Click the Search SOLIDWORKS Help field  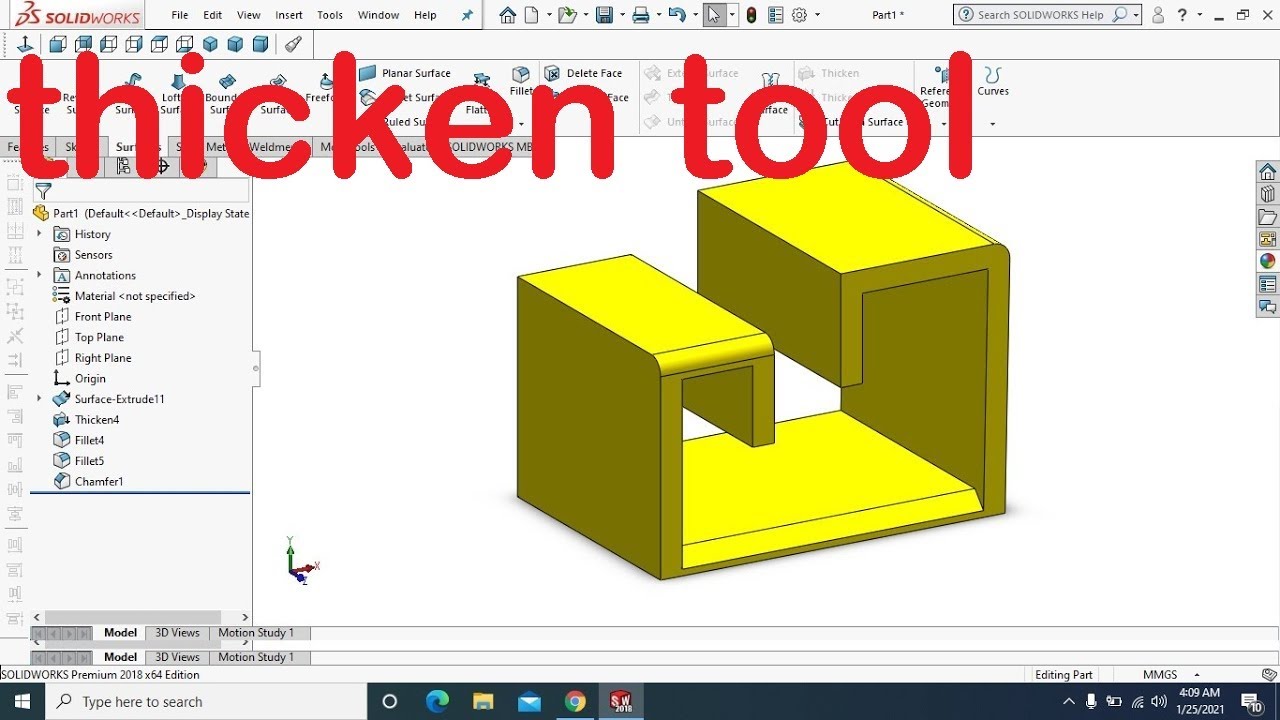[1040, 15]
